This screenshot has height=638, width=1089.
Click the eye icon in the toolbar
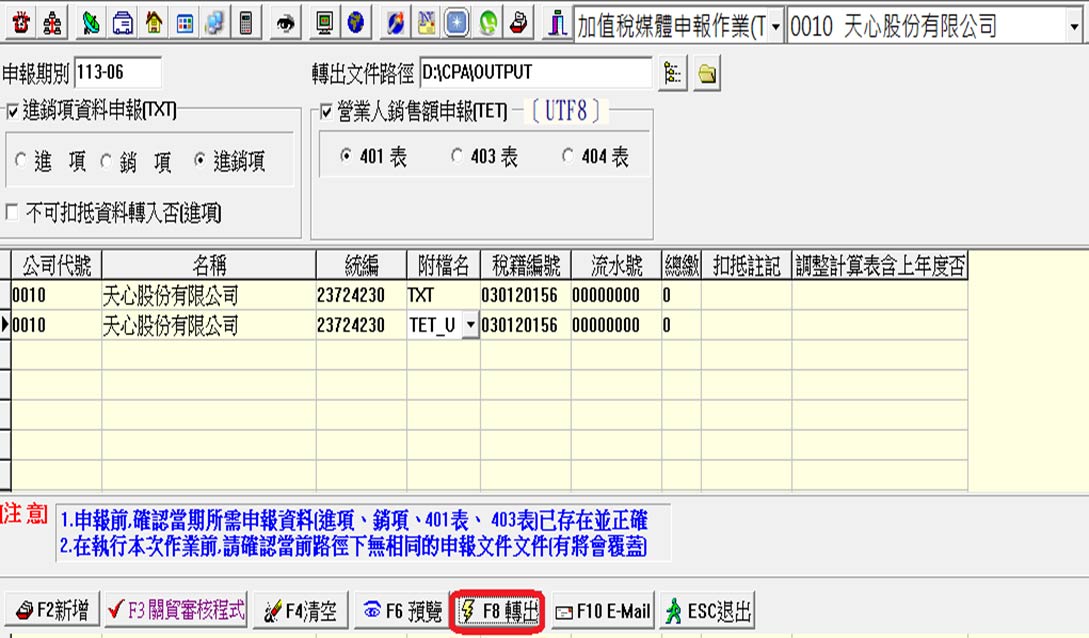tap(284, 23)
